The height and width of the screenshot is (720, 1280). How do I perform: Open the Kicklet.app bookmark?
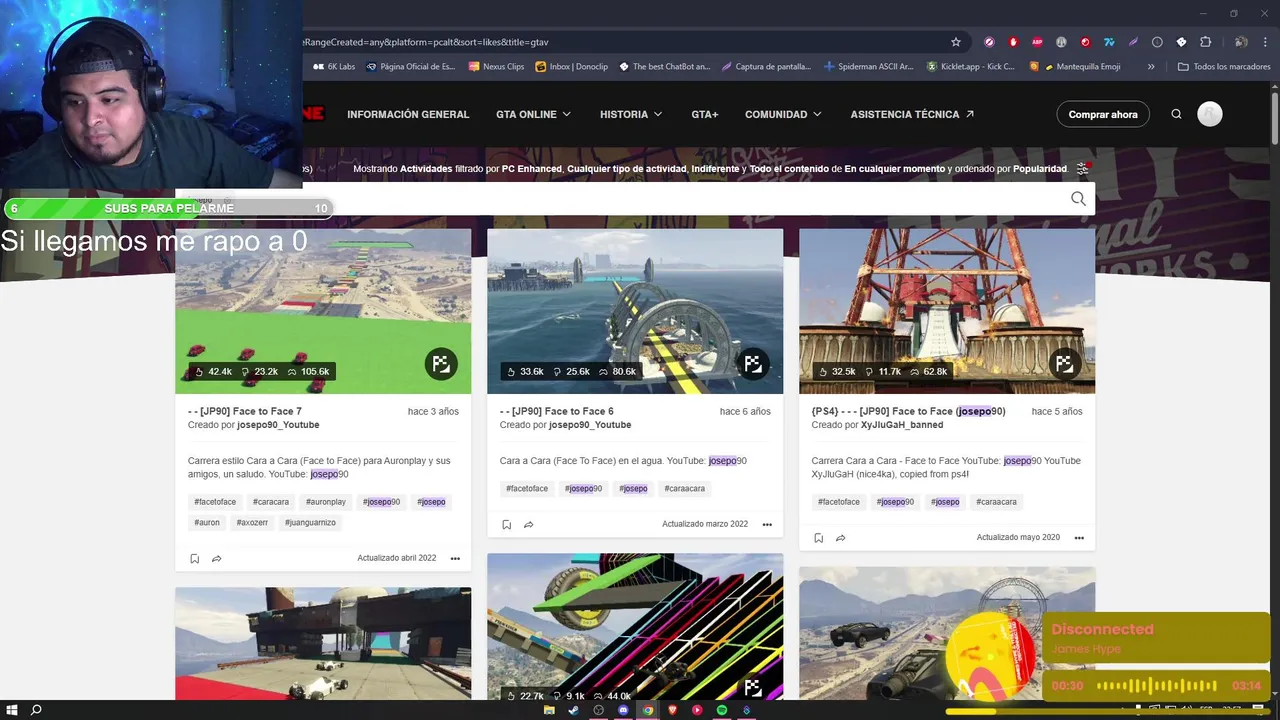[970, 67]
